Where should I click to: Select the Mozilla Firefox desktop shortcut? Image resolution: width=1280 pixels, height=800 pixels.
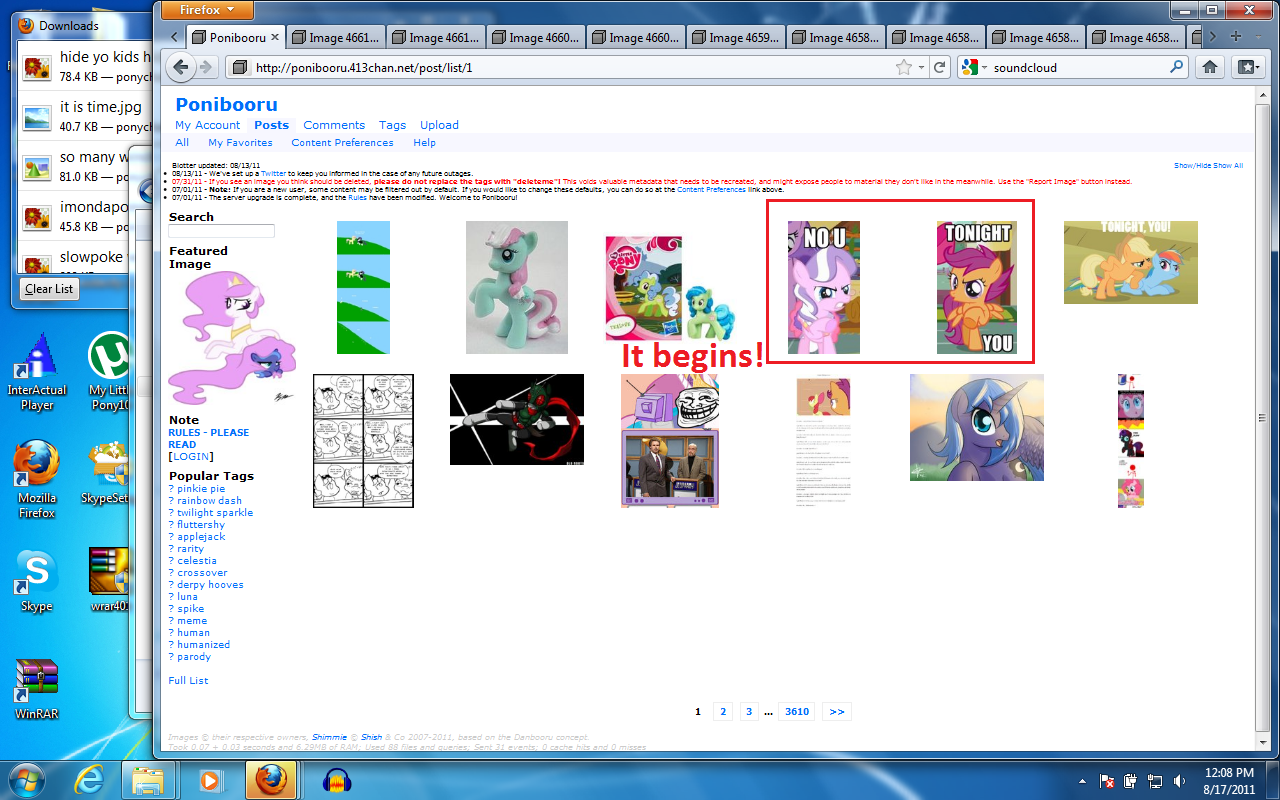(37, 480)
